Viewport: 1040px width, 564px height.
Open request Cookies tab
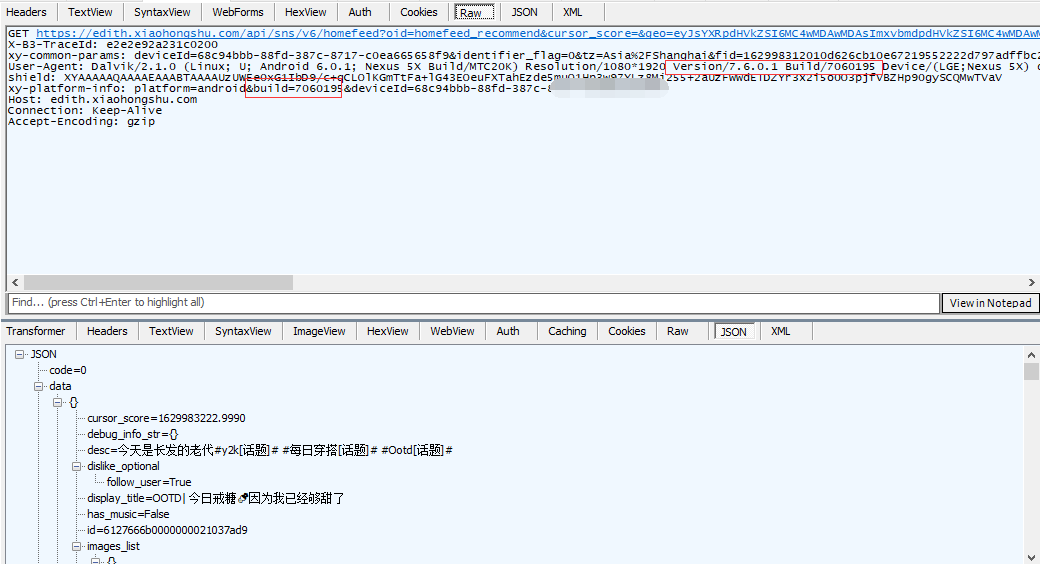tap(419, 12)
